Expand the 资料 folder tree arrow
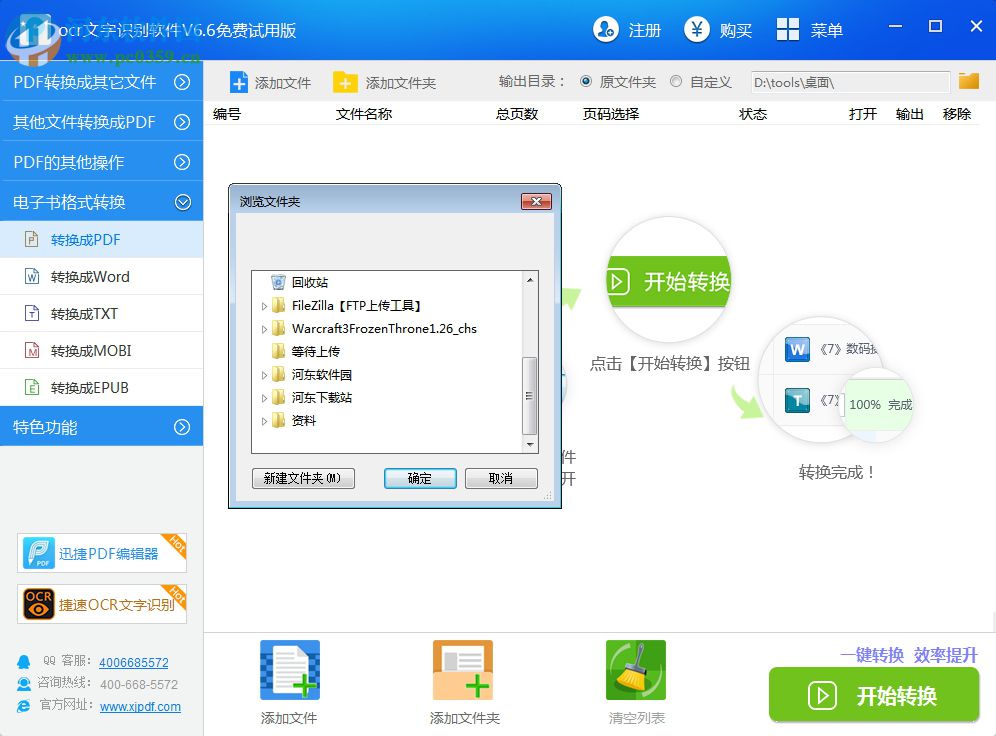The width and height of the screenshot is (996, 736). click(x=264, y=421)
